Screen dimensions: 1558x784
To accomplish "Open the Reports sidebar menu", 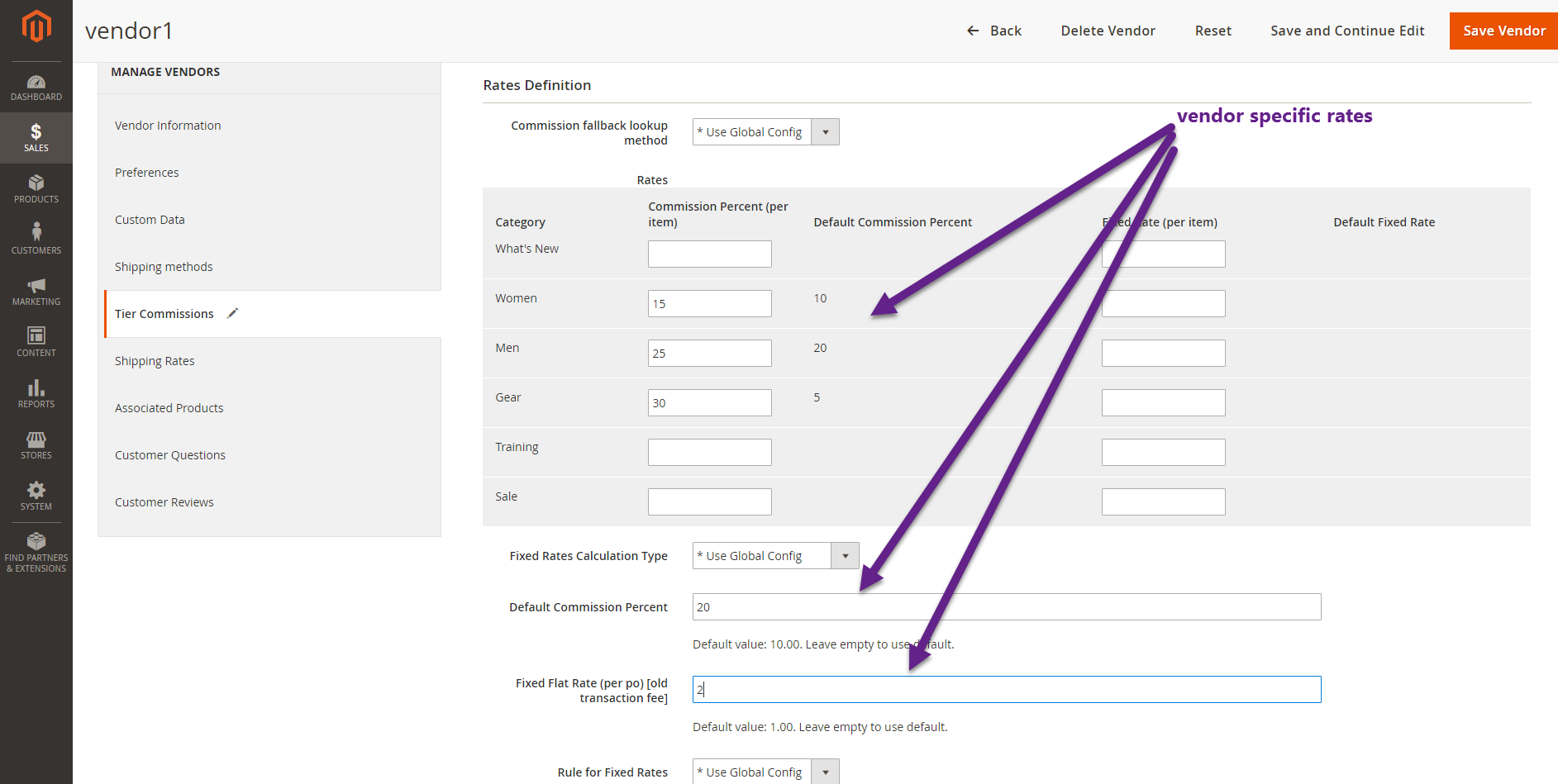I will pos(36,394).
